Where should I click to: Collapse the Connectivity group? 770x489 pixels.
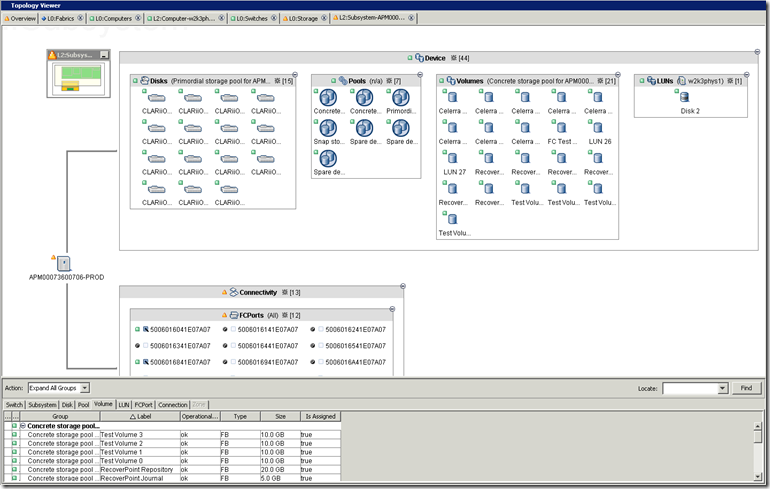coord(403,286)
